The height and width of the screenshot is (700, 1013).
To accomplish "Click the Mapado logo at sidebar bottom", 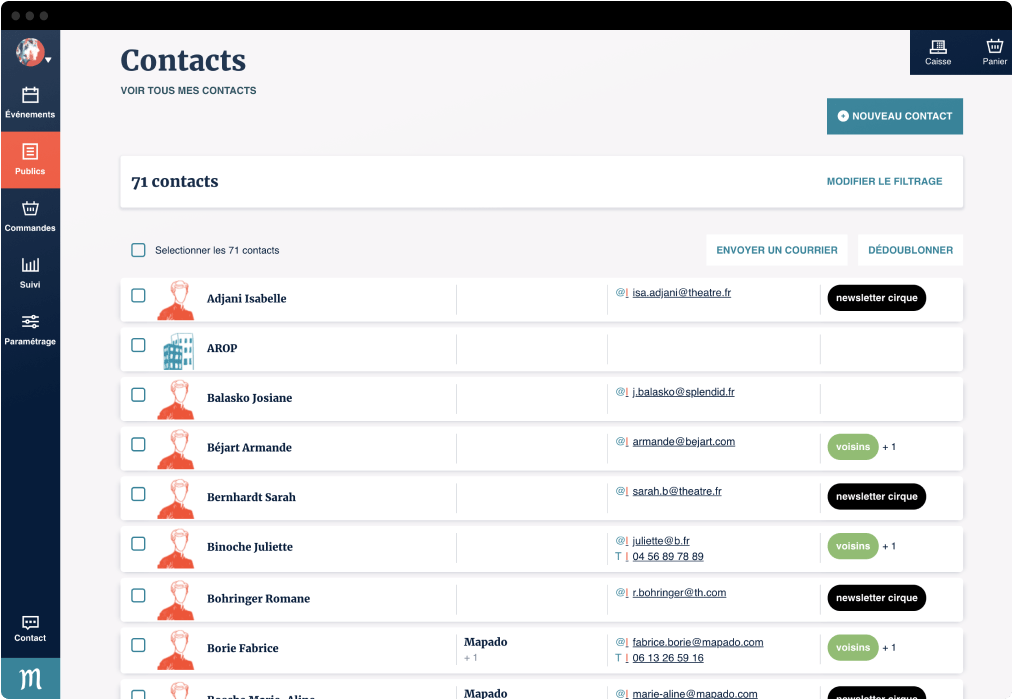I will [x=30, y=678].
